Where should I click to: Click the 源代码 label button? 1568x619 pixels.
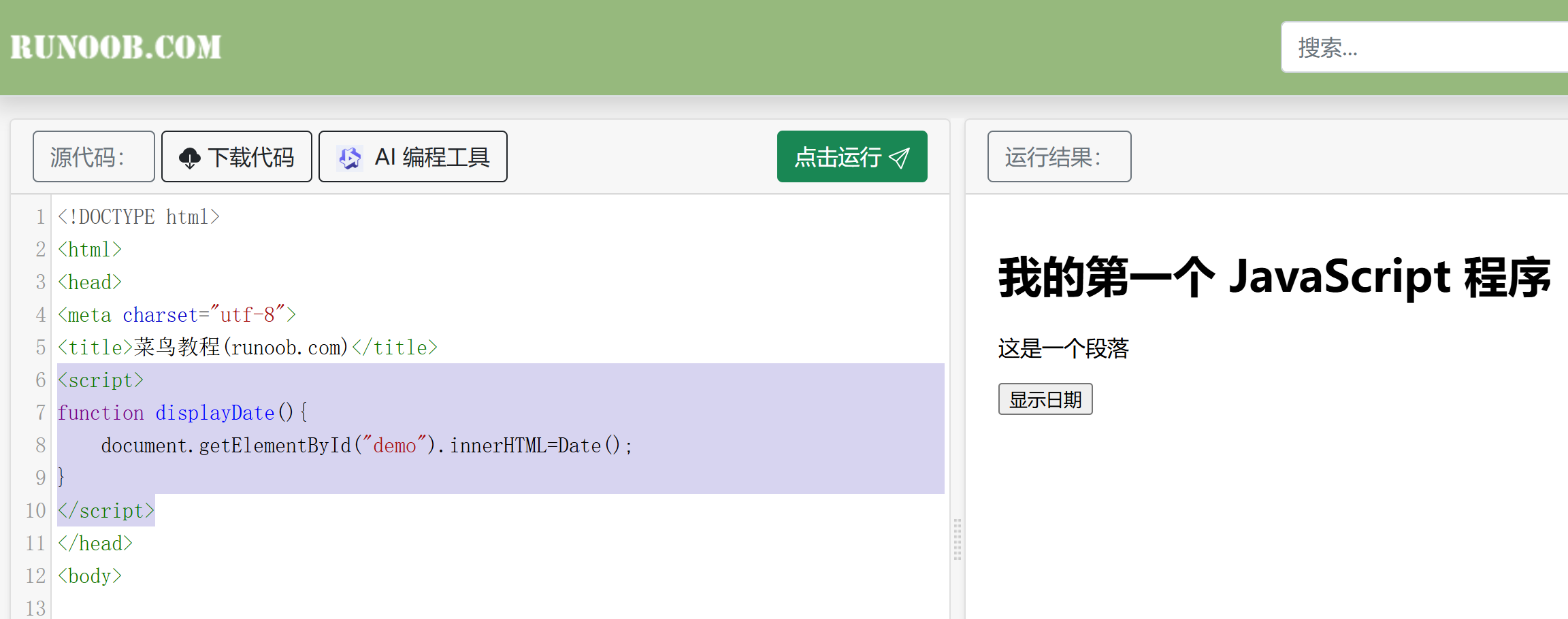click(94, 156)
